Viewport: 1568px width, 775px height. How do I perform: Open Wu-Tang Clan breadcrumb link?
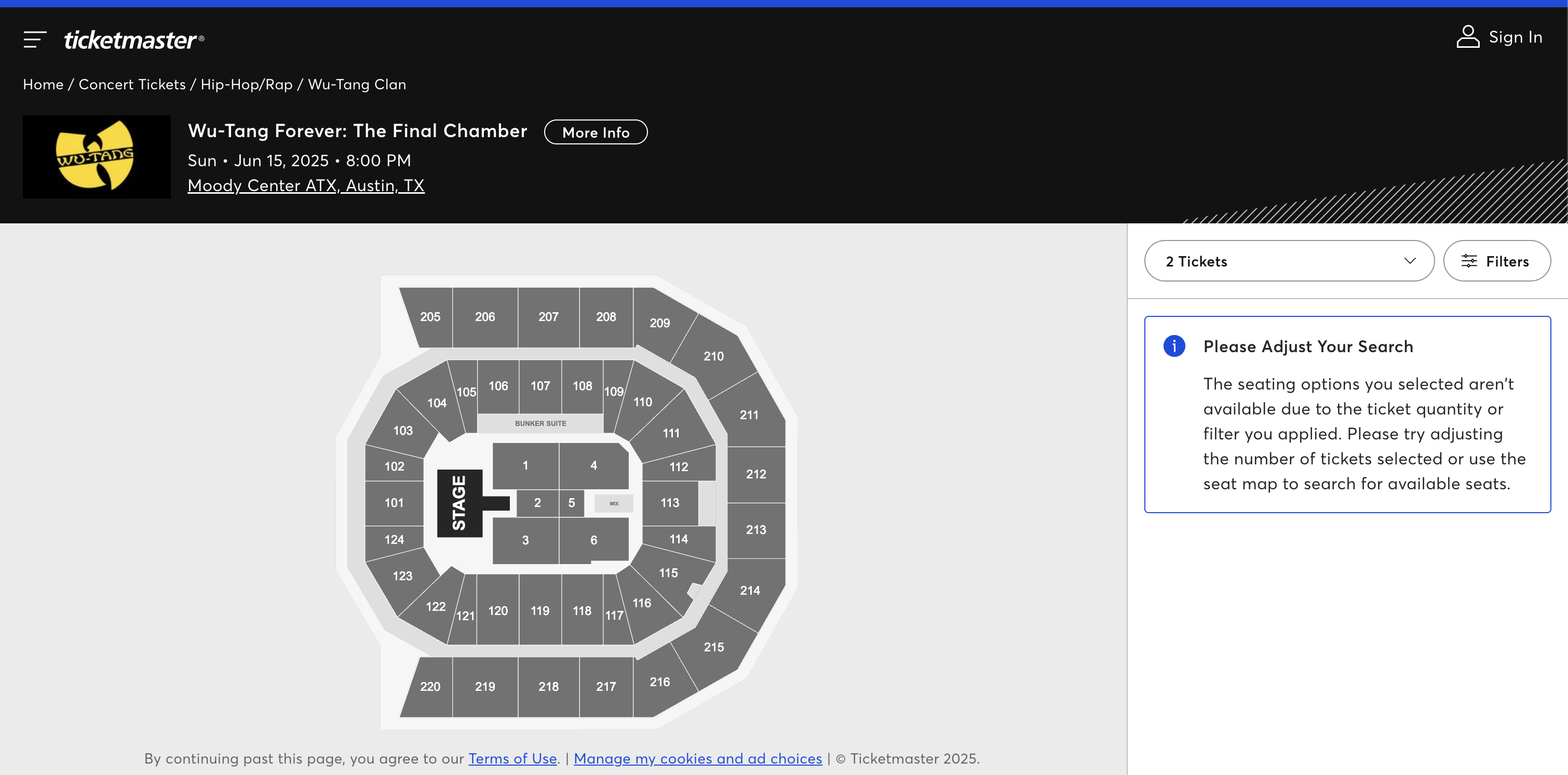pos(357,84)
